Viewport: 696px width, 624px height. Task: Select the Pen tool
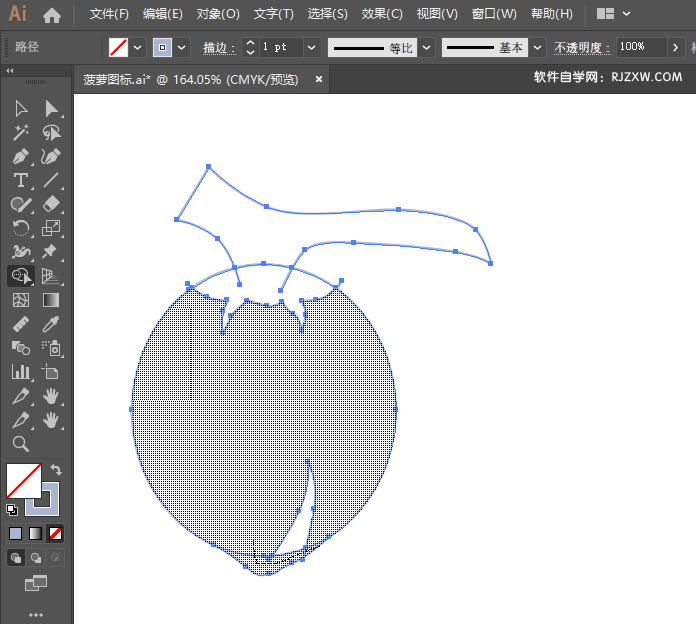(20, 156)
